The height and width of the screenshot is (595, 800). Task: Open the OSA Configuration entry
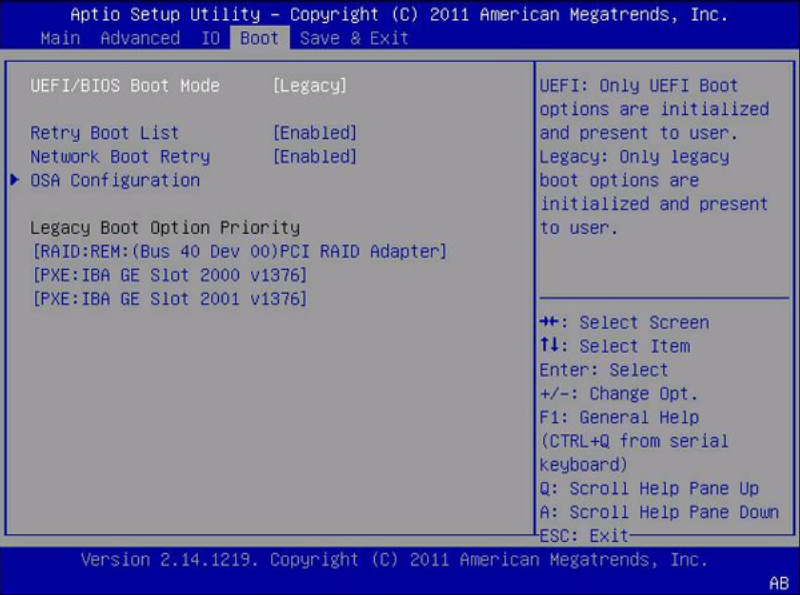[115, 180]
